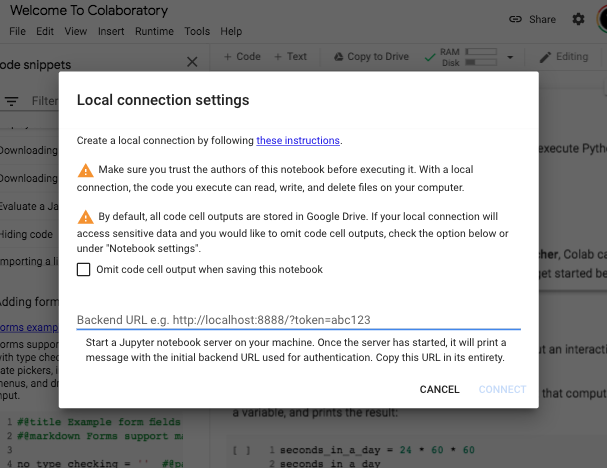Click the user account avatar
This screenshot has width=607, height=468.
[602, 19]
